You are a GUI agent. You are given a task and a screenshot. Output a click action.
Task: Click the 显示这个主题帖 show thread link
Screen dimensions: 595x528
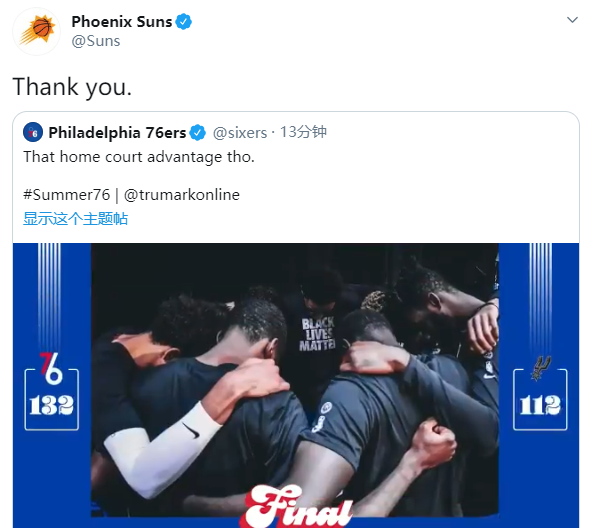coord(76,219)
